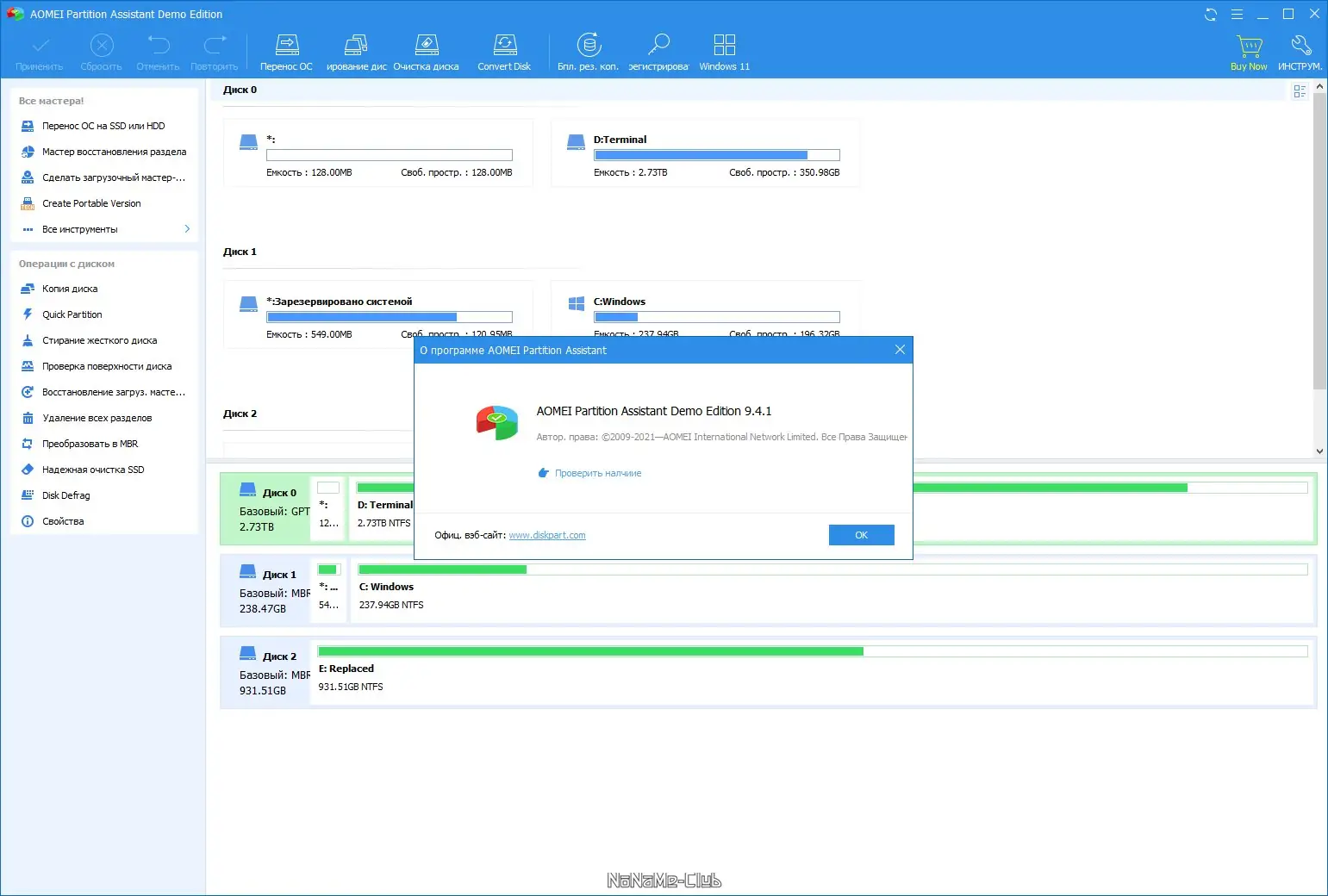Select Диск 2 header in disk map
1328x896 pixels.
coord(266,673)
